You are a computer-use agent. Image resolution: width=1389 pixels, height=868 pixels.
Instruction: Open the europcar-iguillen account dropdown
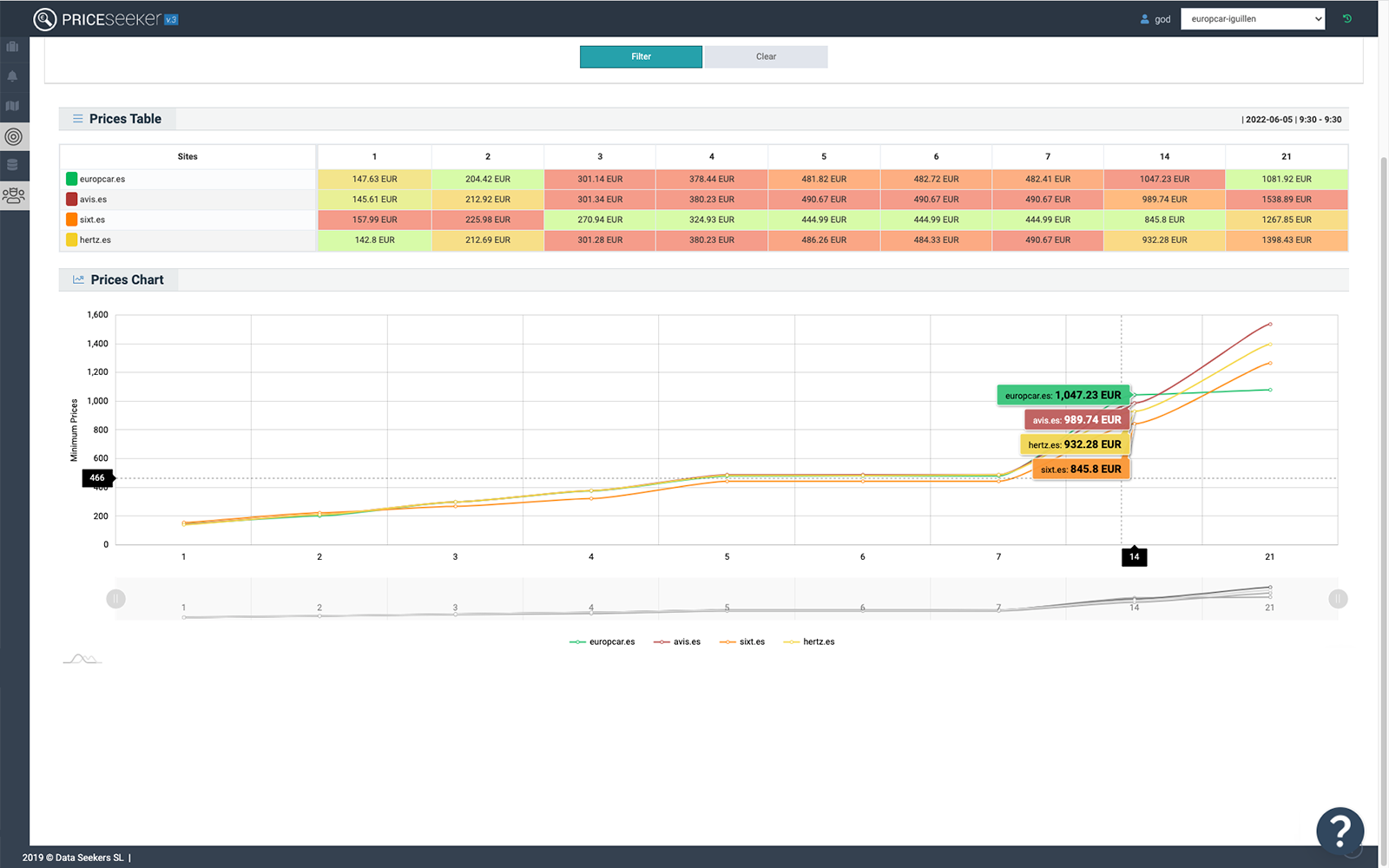click(x=1253, y=19)
